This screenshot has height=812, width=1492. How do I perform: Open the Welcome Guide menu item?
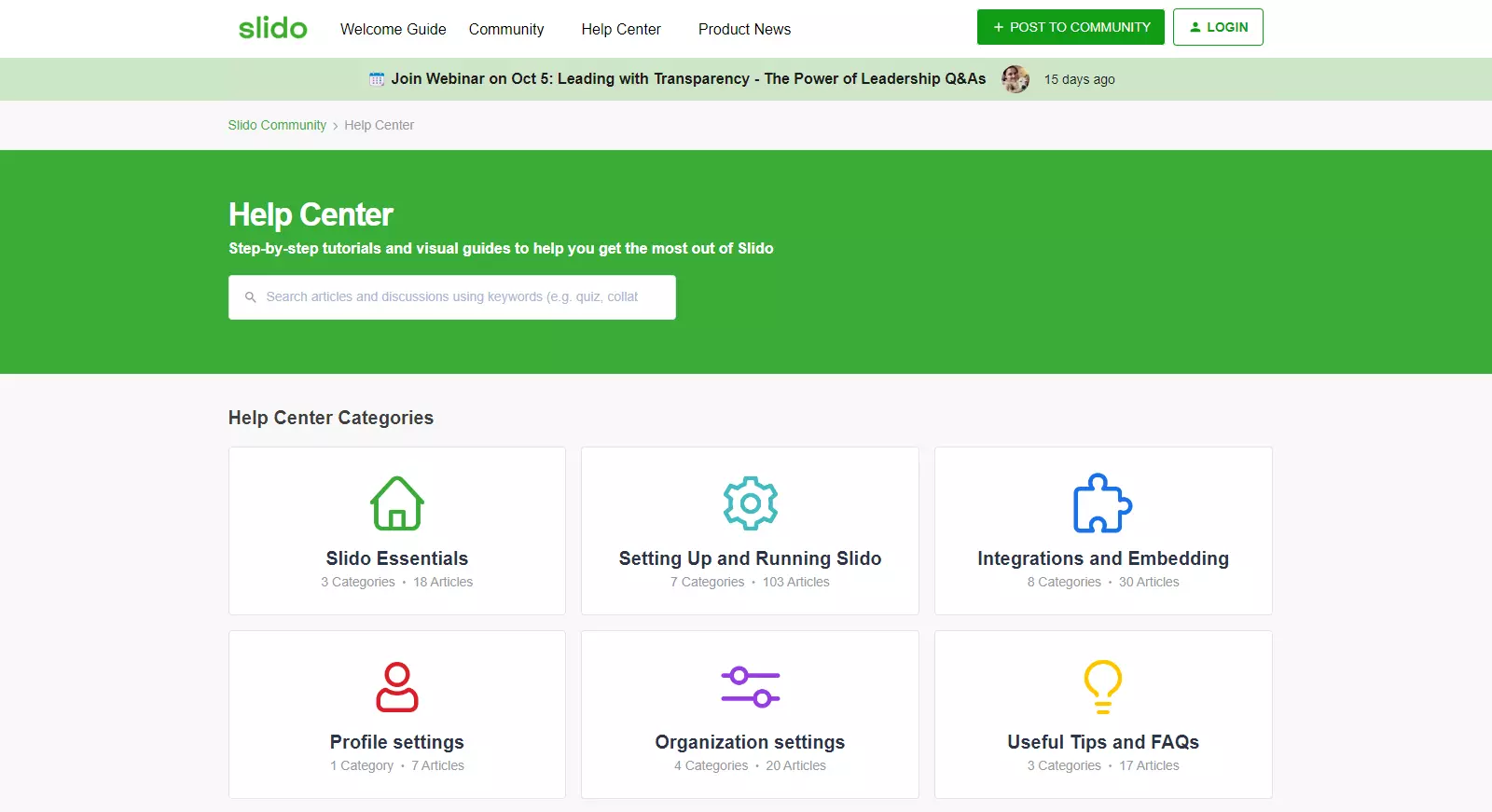point(393,29)
